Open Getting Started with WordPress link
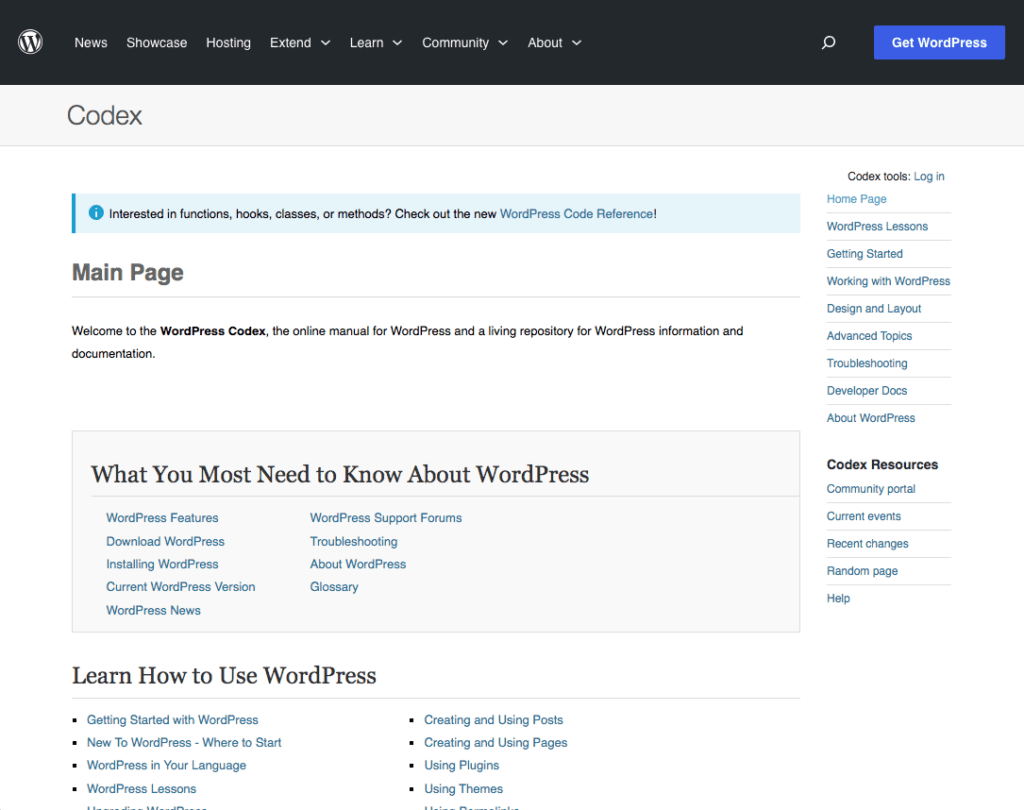 (x=172, y=720)
